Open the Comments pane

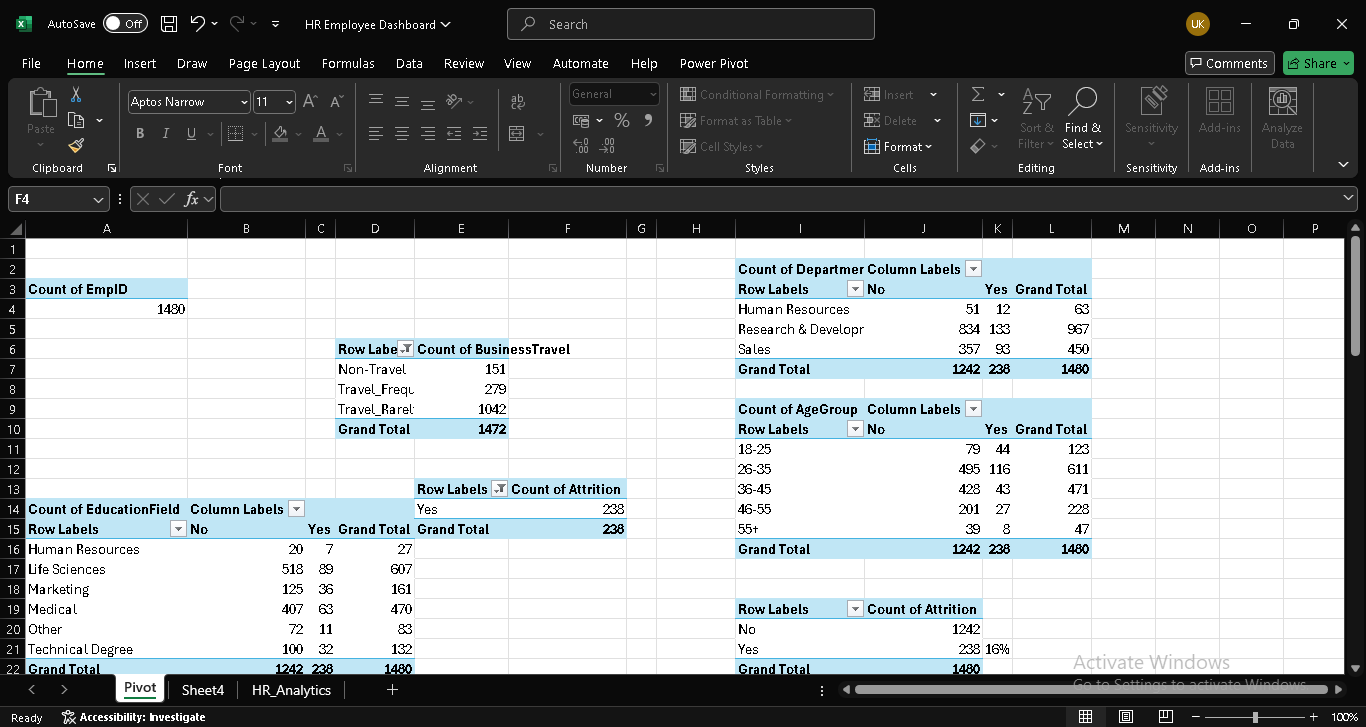[1229, 63]
